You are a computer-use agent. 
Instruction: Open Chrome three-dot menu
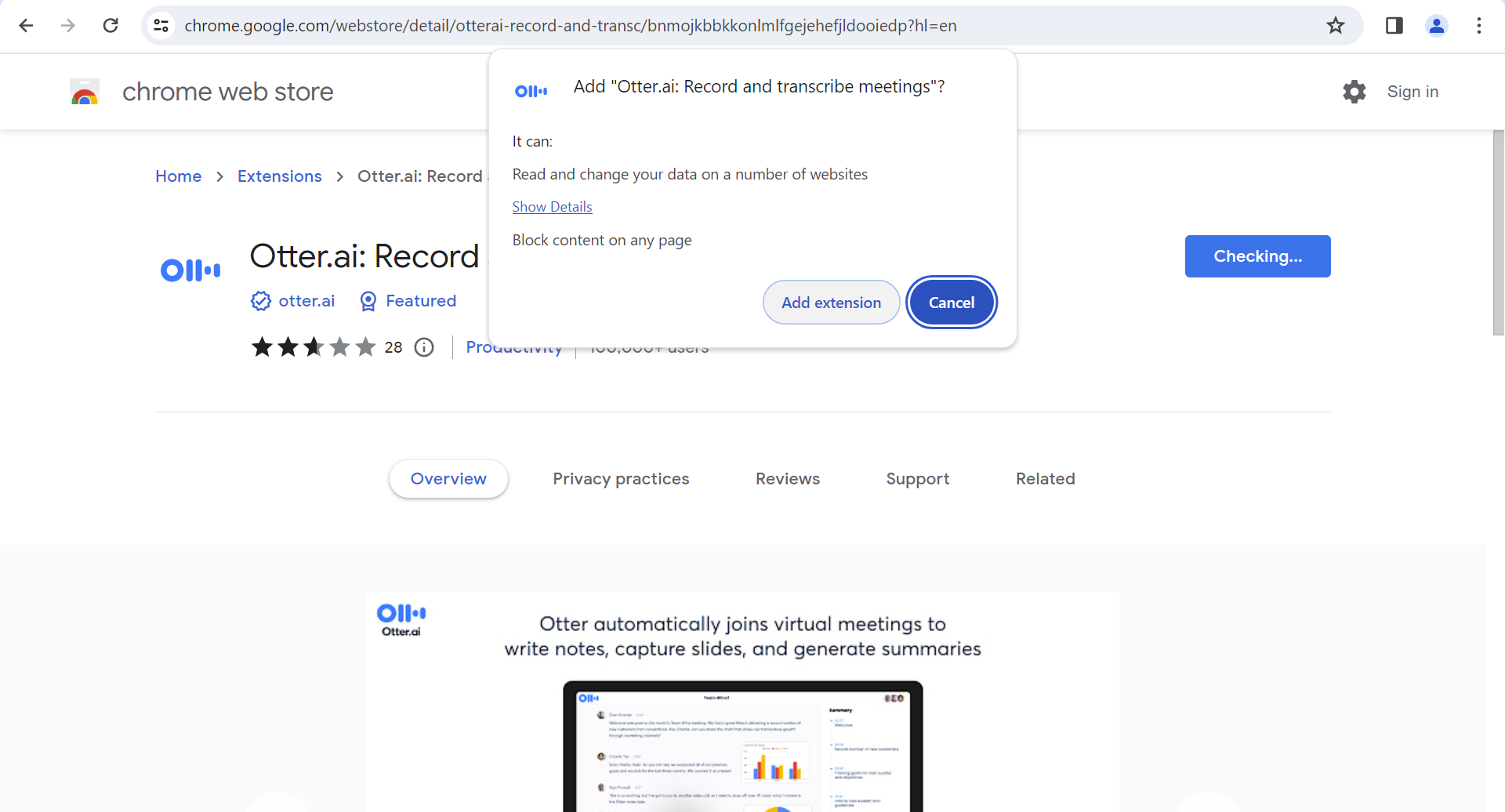(1479, 25)
